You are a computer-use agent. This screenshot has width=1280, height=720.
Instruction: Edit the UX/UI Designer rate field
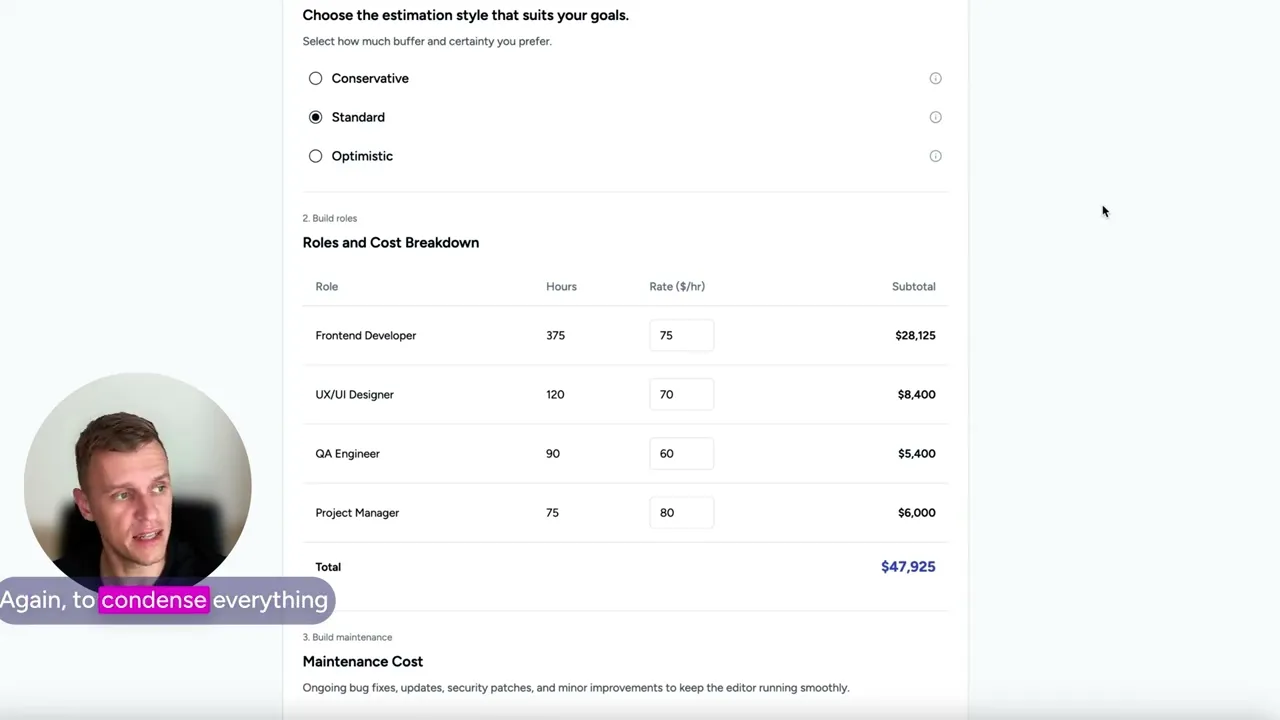click(x=681, y=394)
